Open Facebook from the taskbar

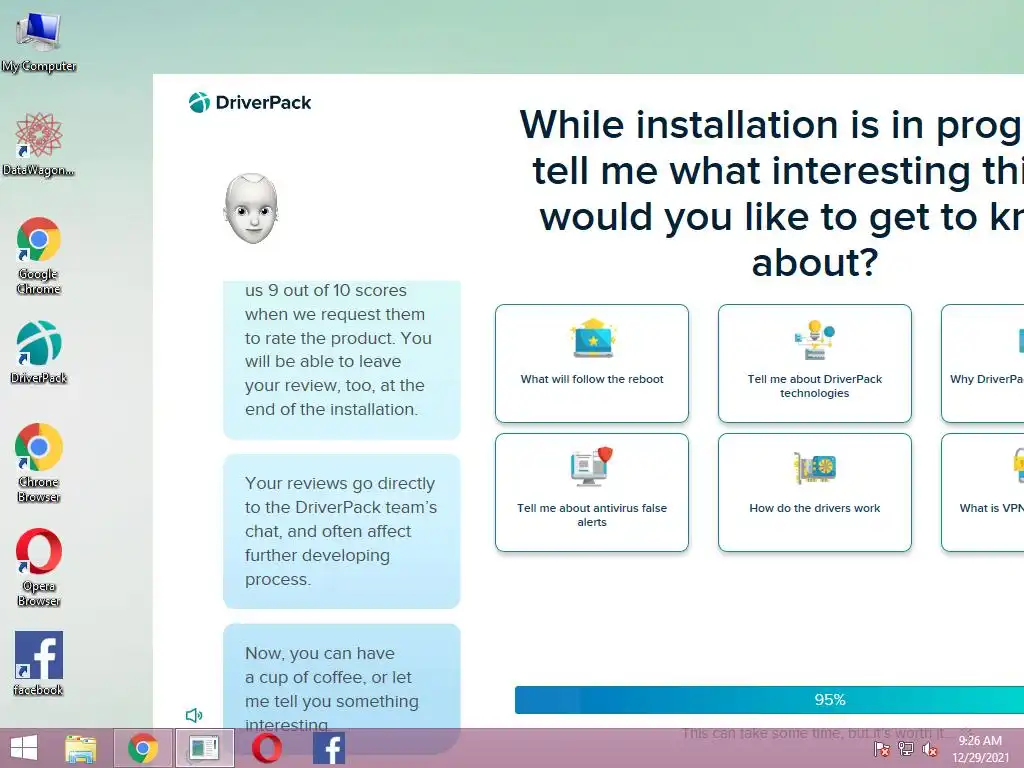click(329, 748)
